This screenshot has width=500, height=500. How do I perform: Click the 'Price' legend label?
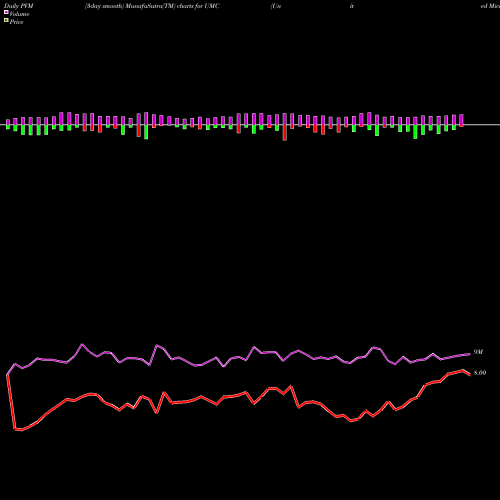[16, 22]
